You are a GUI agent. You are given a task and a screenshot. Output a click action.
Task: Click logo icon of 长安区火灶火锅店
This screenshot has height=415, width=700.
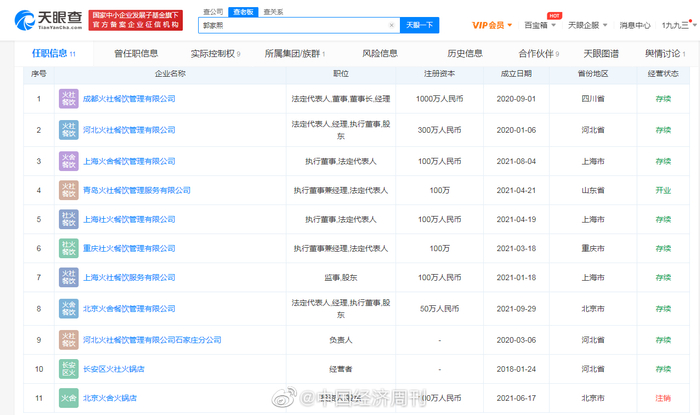coord(68,369)
